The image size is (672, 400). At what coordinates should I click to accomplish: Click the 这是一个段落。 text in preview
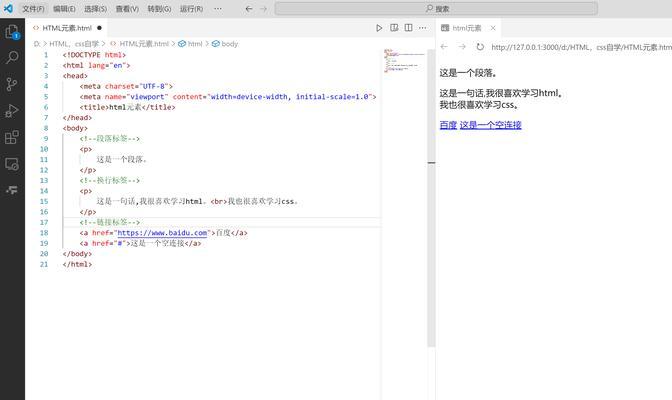(x=468, y=73)
